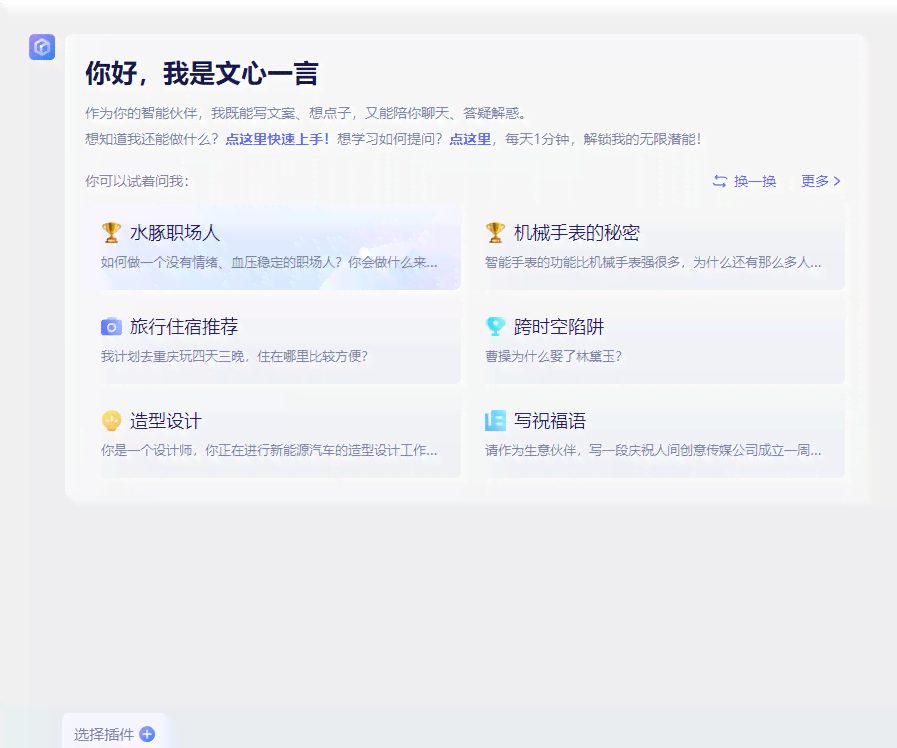Click the text 我计划去重庆玩四天三晚

(173, 356)
